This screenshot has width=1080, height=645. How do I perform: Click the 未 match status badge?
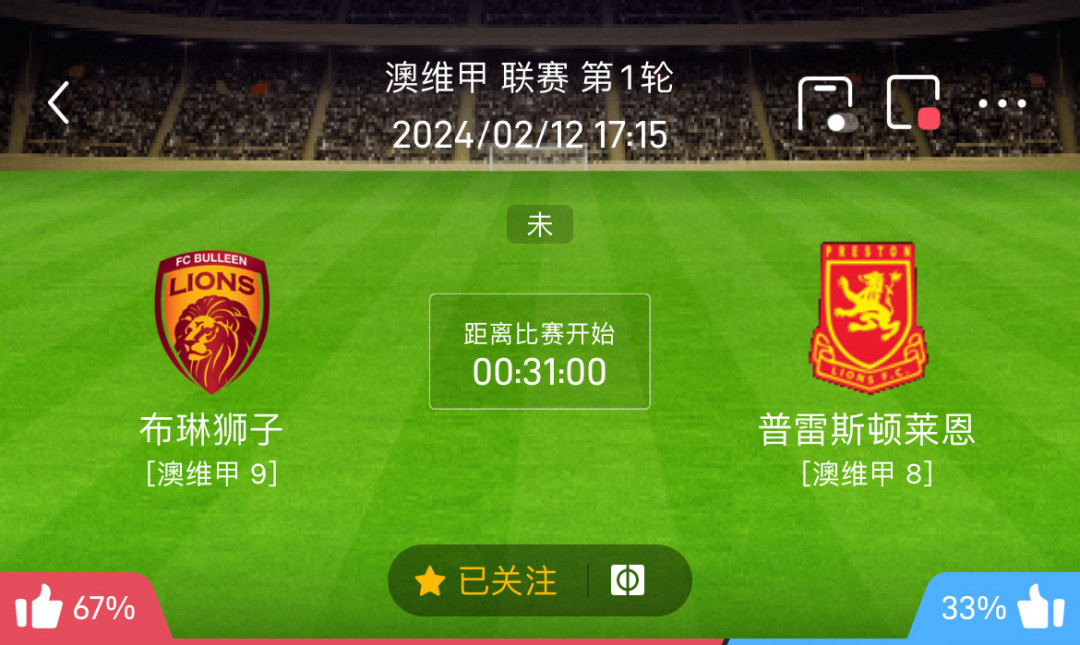pyautogui.click(x=540, y=225)
